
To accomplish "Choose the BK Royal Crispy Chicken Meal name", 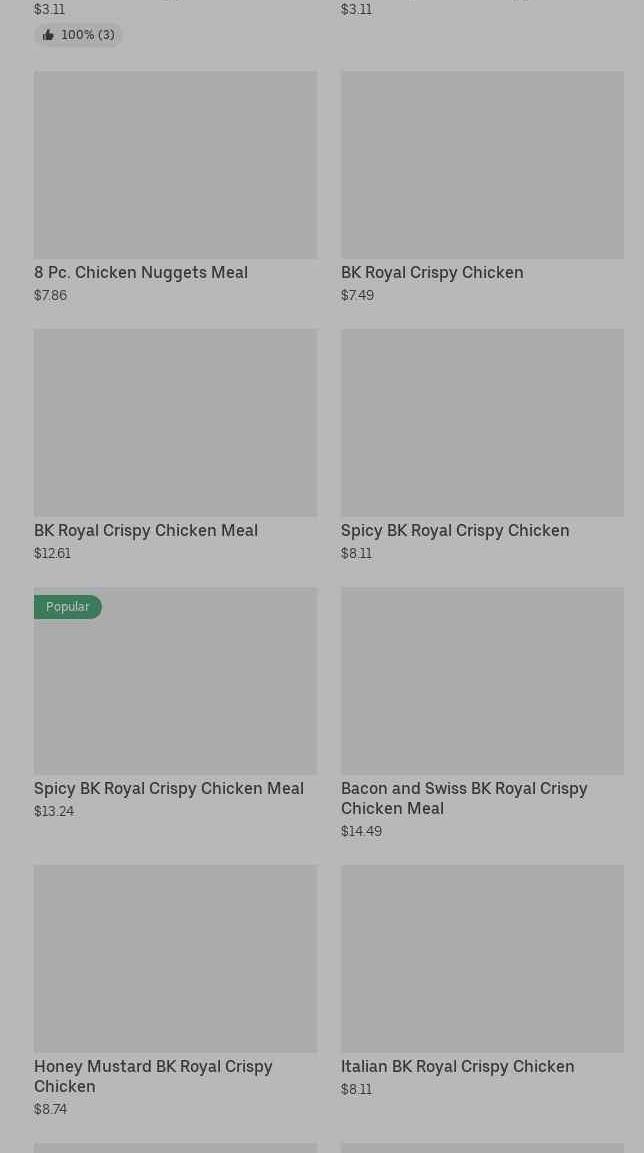I will 146,530.
